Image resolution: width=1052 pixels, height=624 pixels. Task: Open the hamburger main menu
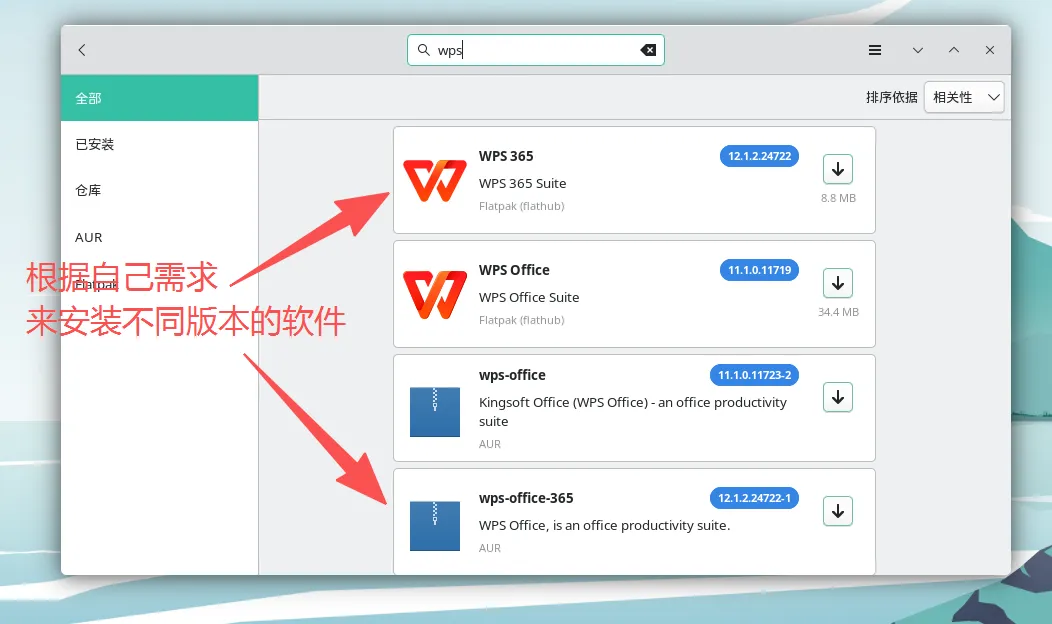[875, 50]
